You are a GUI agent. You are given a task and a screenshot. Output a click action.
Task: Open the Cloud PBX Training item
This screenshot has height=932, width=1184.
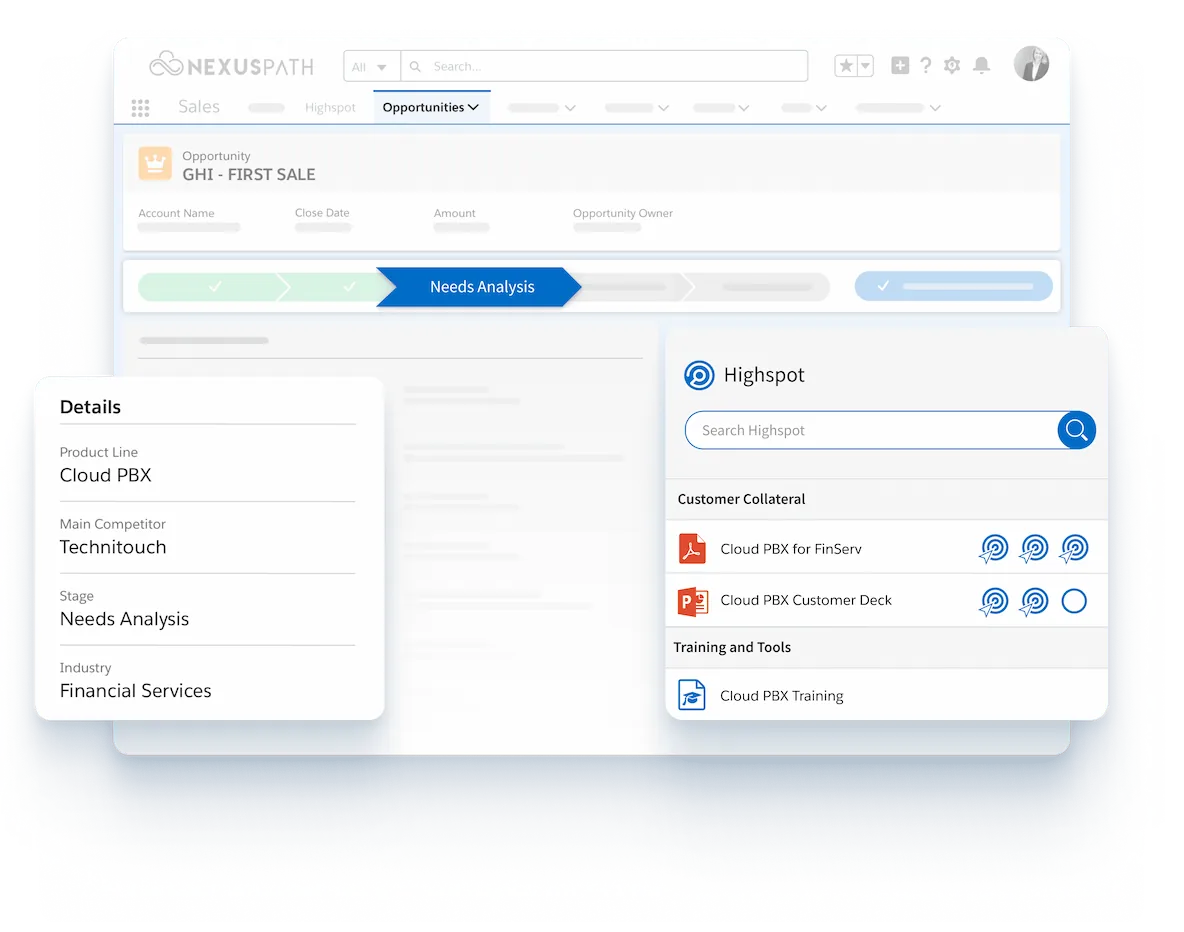[782, 696]
